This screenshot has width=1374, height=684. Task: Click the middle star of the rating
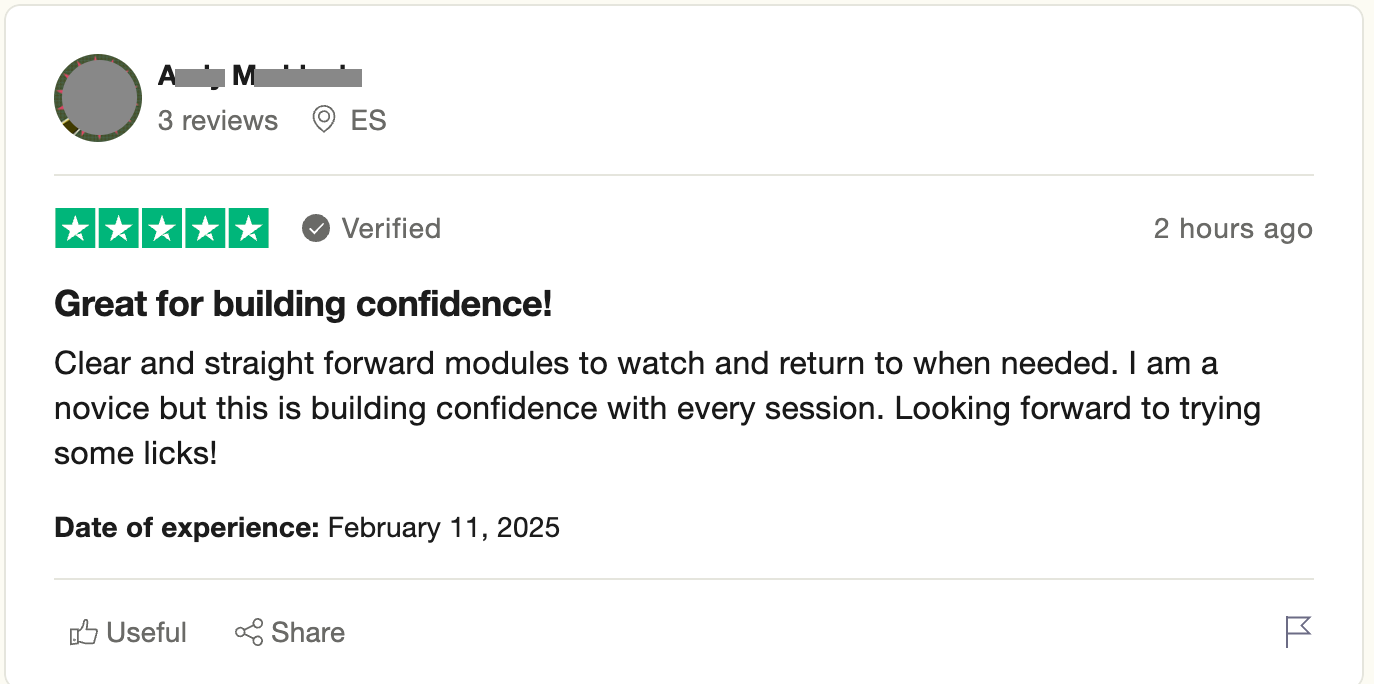(x=161, y=229)
